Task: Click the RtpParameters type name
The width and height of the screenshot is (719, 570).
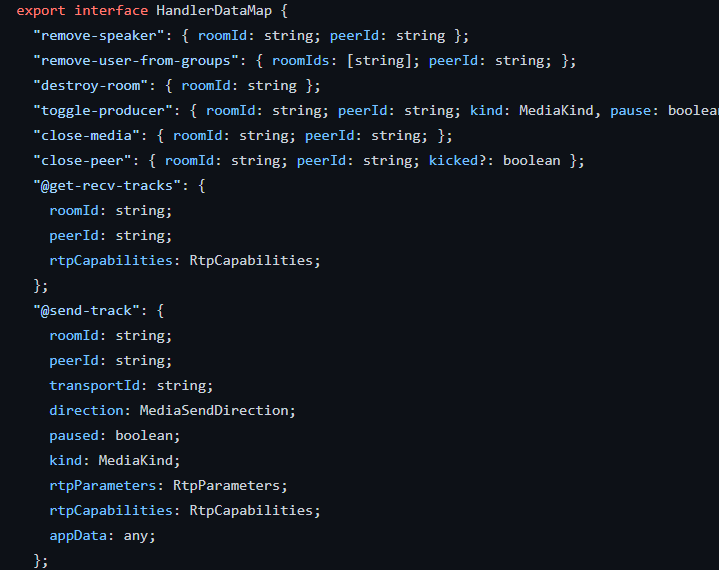Action: (x=227, y=486)
